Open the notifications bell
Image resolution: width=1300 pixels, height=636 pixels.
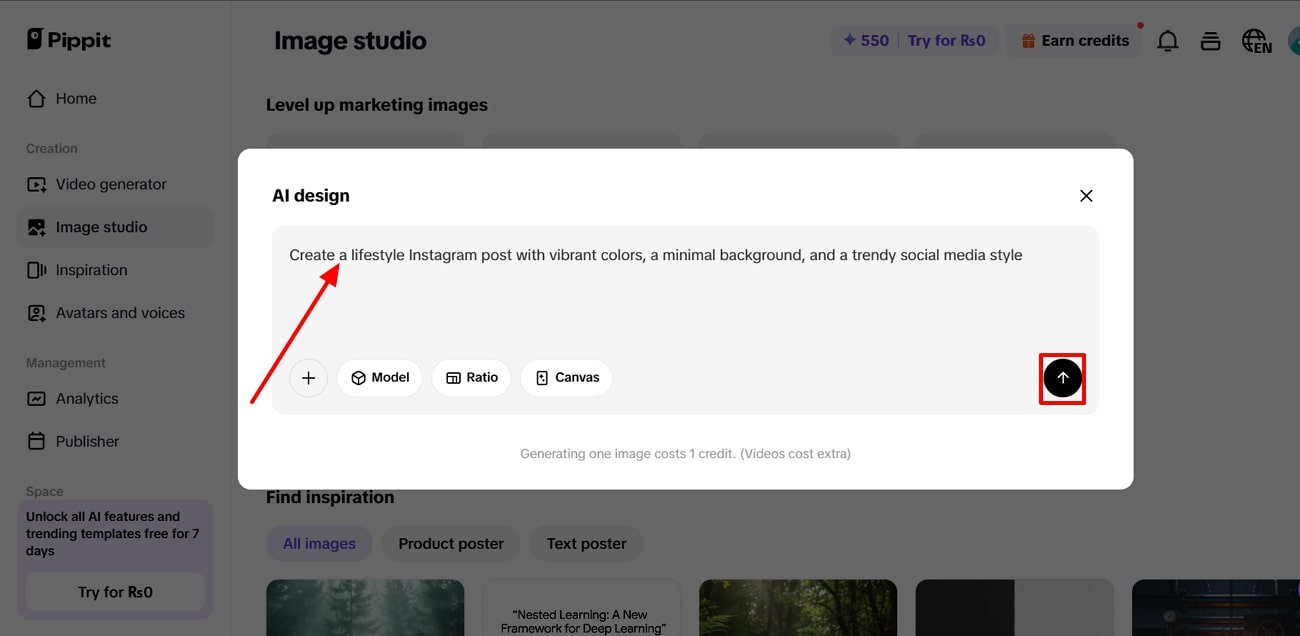[x=1167, y=41]
